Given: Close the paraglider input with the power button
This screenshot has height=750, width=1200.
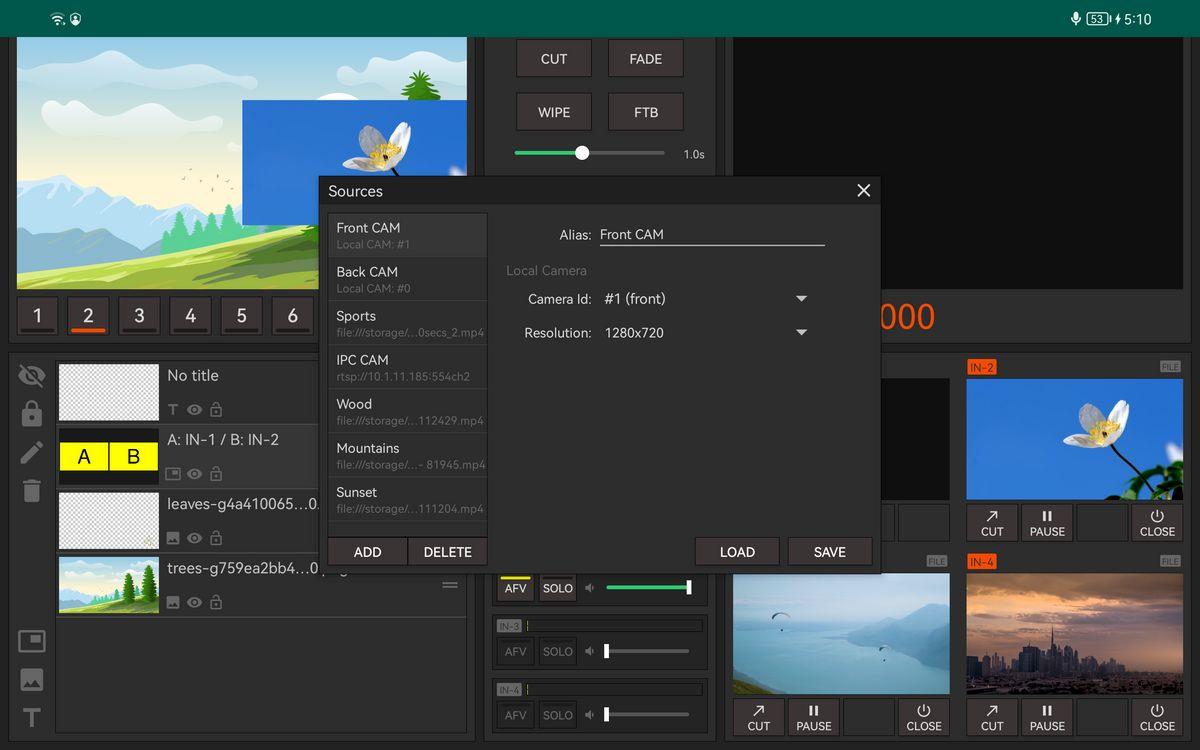Looking at the screenshot, I should [924, 718].
